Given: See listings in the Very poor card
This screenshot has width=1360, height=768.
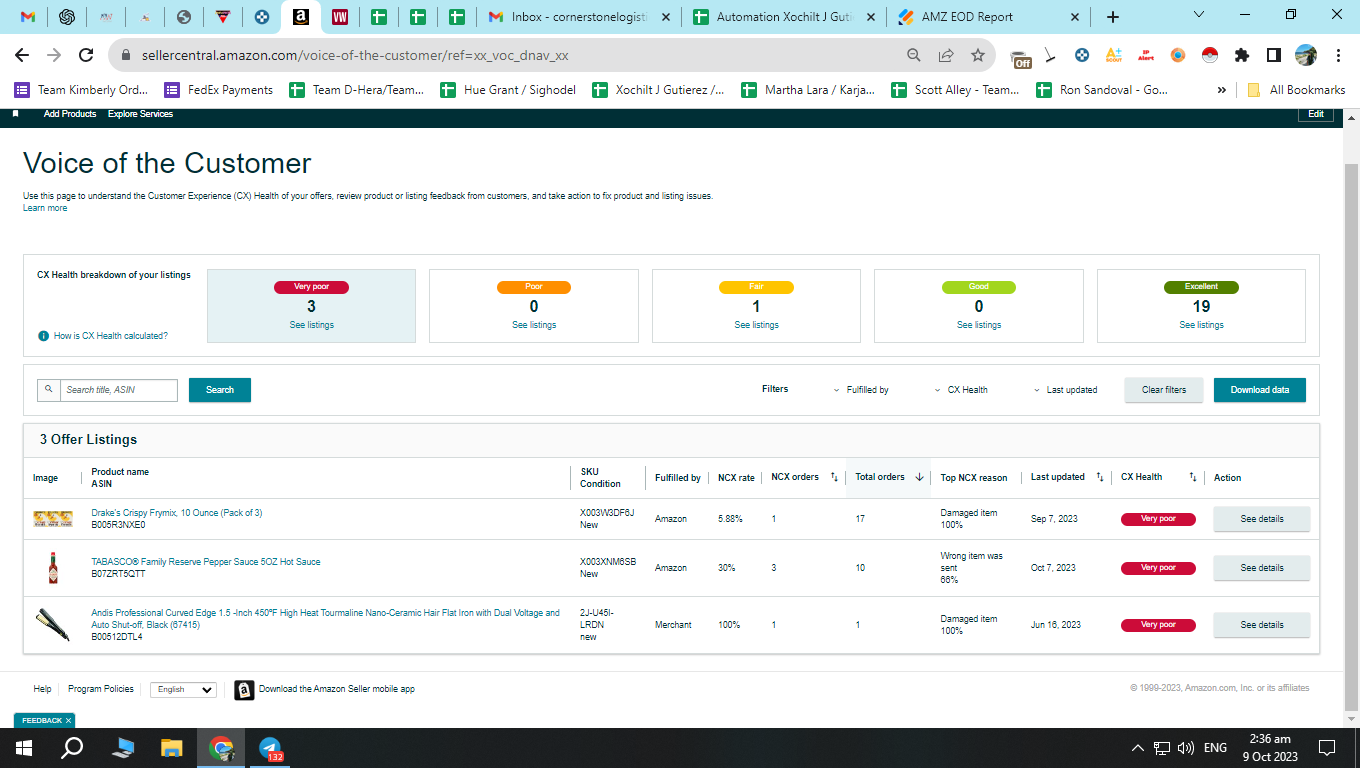Looking at the screenshot, I should pos(311,325).
